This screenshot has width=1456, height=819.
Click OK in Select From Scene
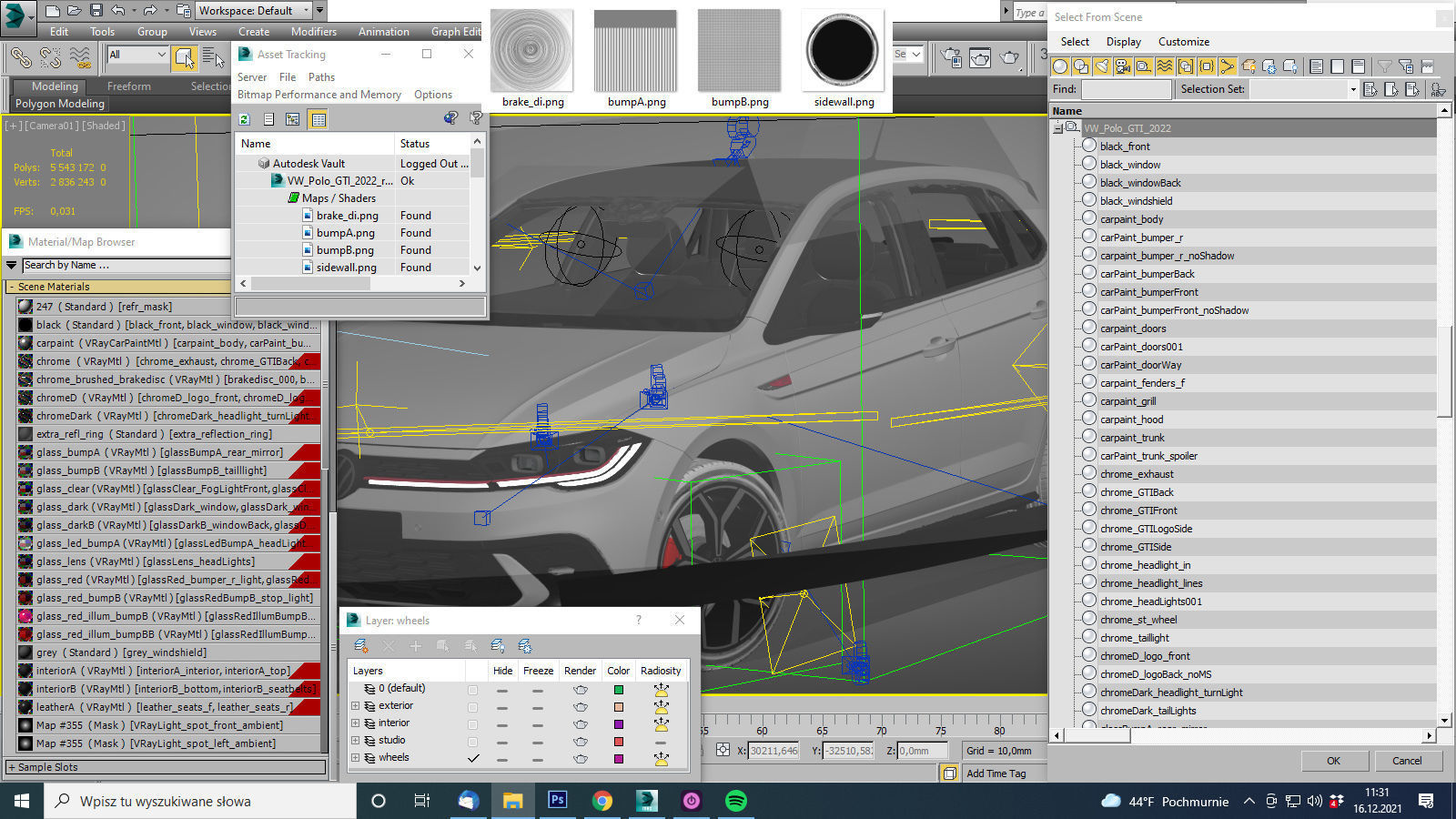(1333, 761)
